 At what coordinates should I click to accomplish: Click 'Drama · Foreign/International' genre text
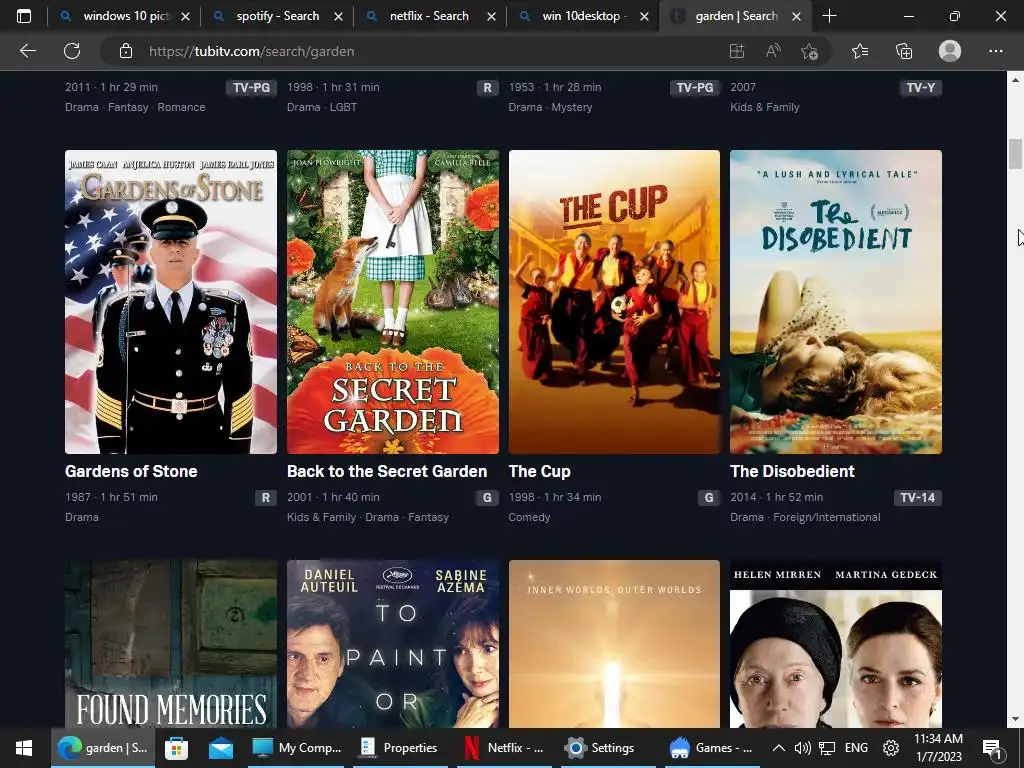(x=805, y=517)
